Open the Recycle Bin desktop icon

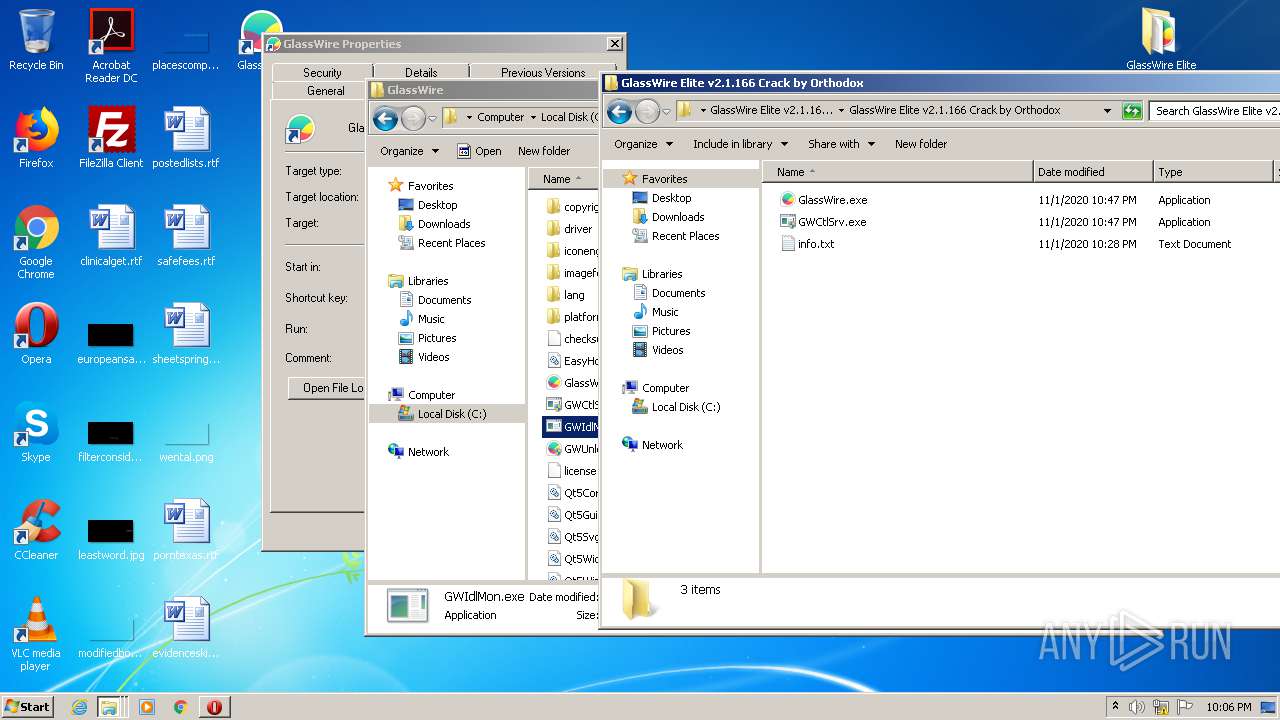(36, 40)
